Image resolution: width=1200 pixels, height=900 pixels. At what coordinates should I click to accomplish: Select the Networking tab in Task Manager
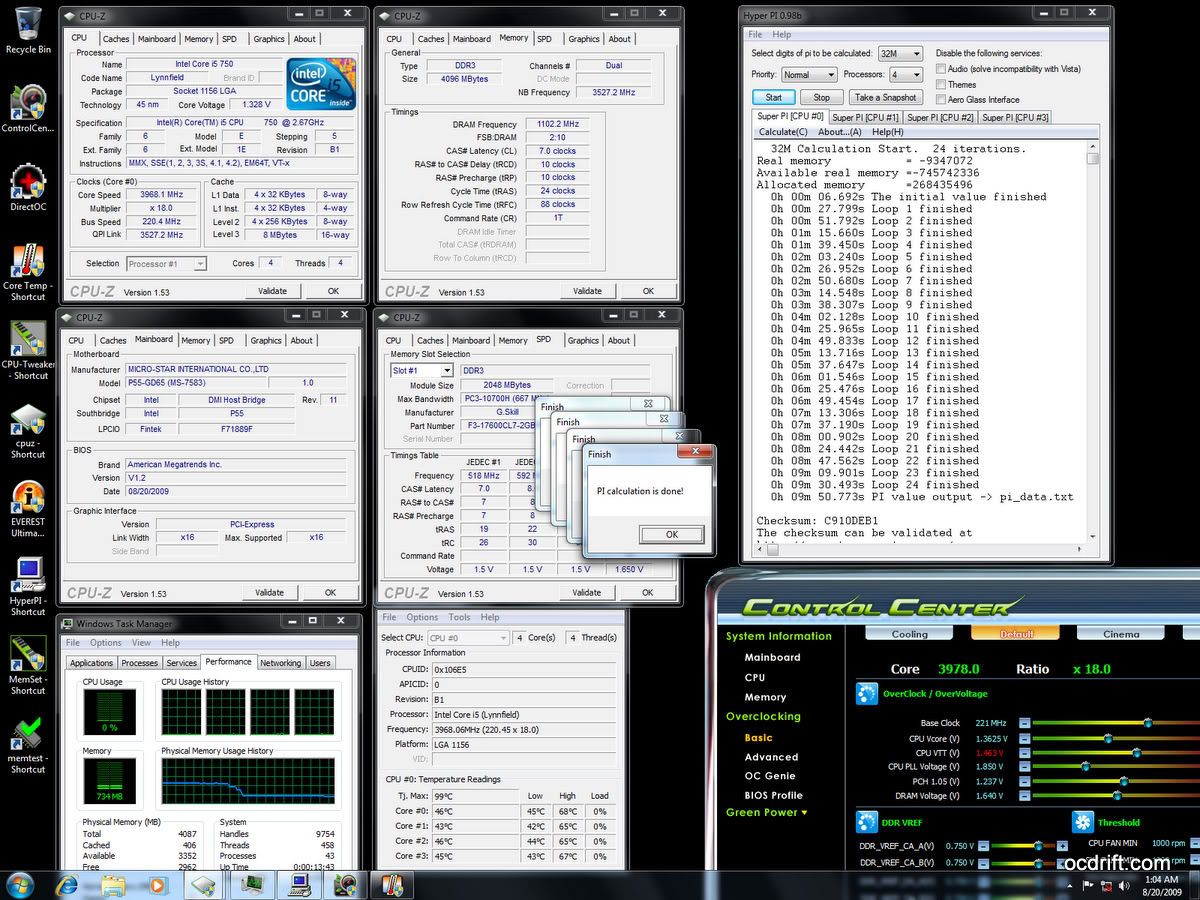click(280, 663)
